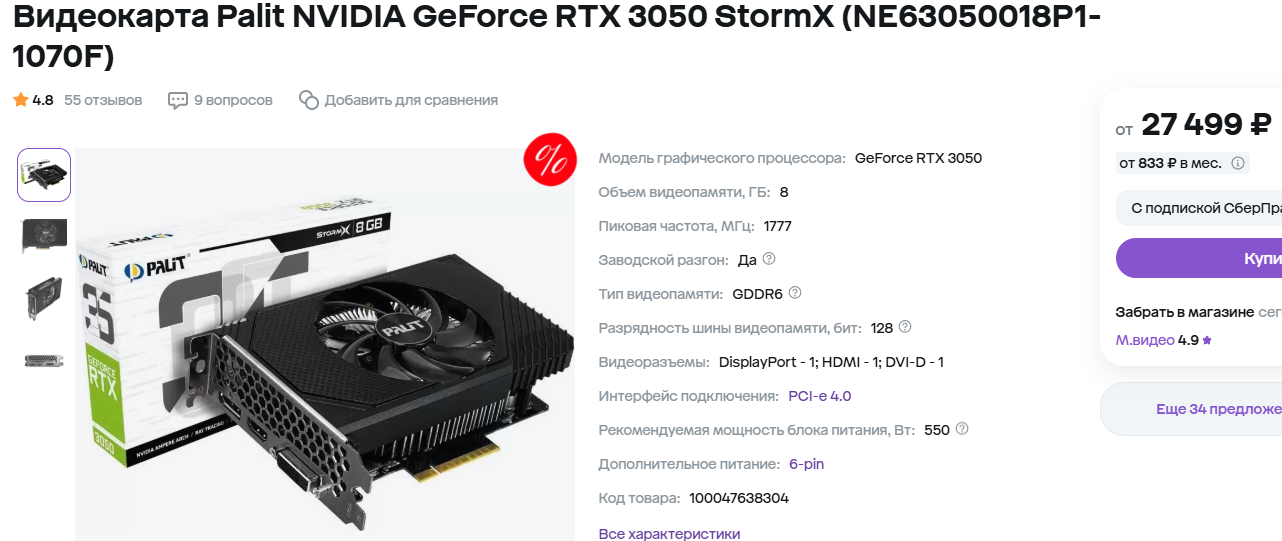
Task: Select the second thumbnail showing card front
Action: pyautogui.click(x=44, y=236)
